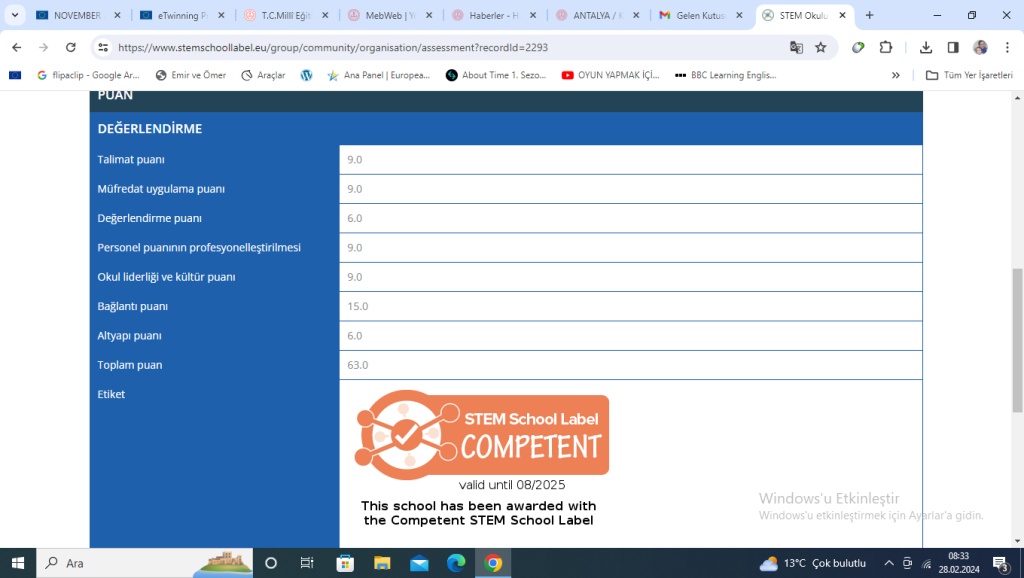This screenshot has width=1024, height=578.
Task: Open the BBC Learning English bookmark
Action: pos(725,75)
